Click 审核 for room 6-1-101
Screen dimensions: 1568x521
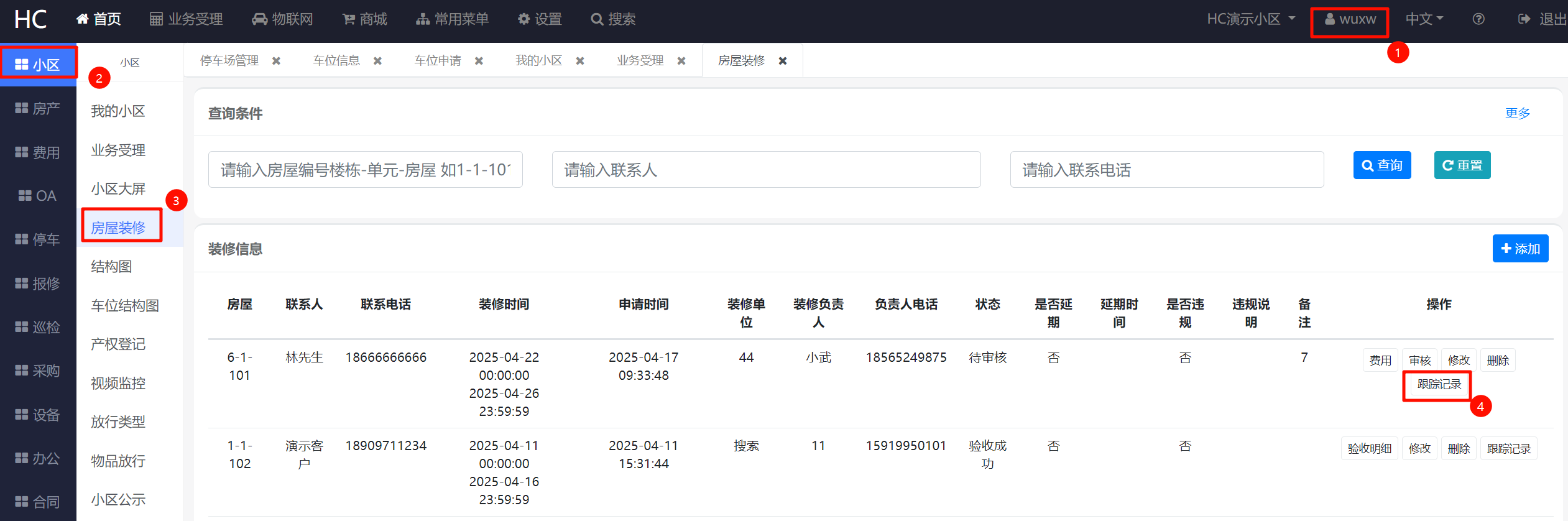coord(1420,360)
